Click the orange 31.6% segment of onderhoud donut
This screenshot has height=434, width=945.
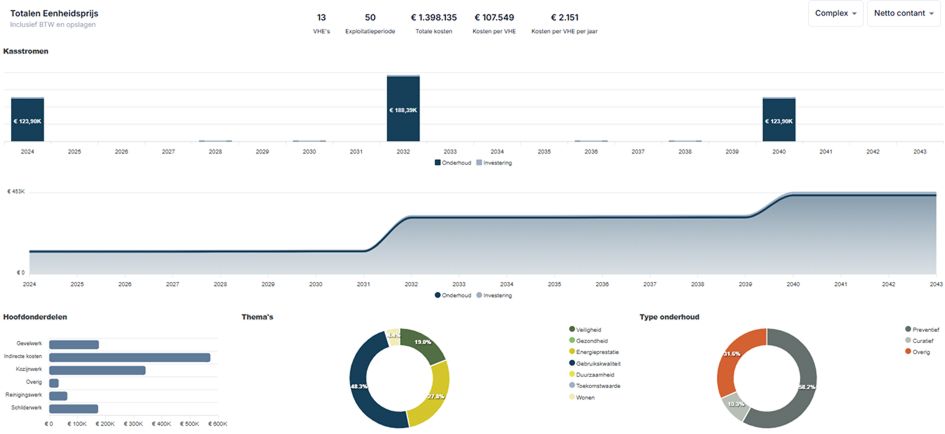coord(730,356)
